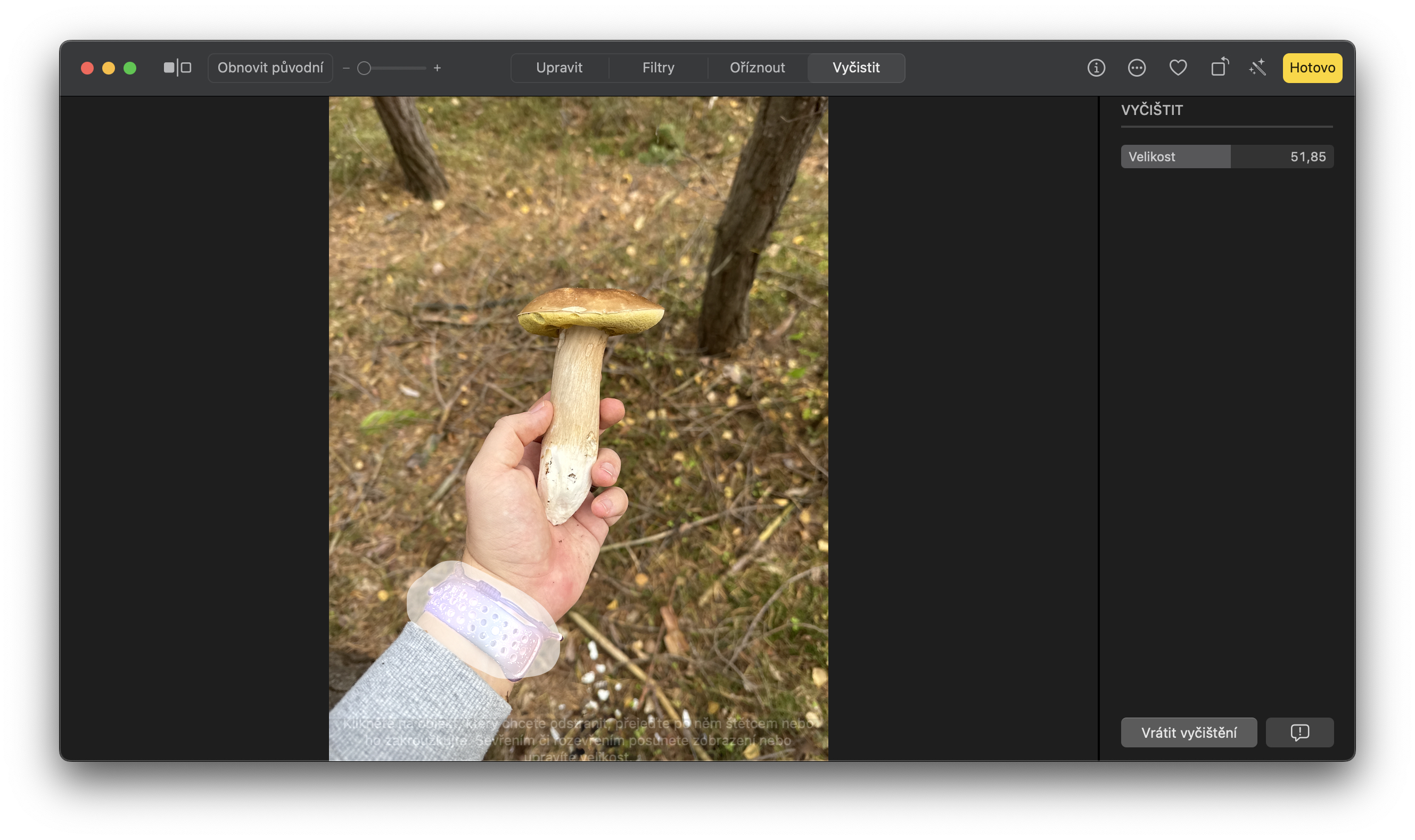Switch to the Upravit tab
Image resolution: width=1415 pixels, height=840 pixels.
click(x=560, y=68)
